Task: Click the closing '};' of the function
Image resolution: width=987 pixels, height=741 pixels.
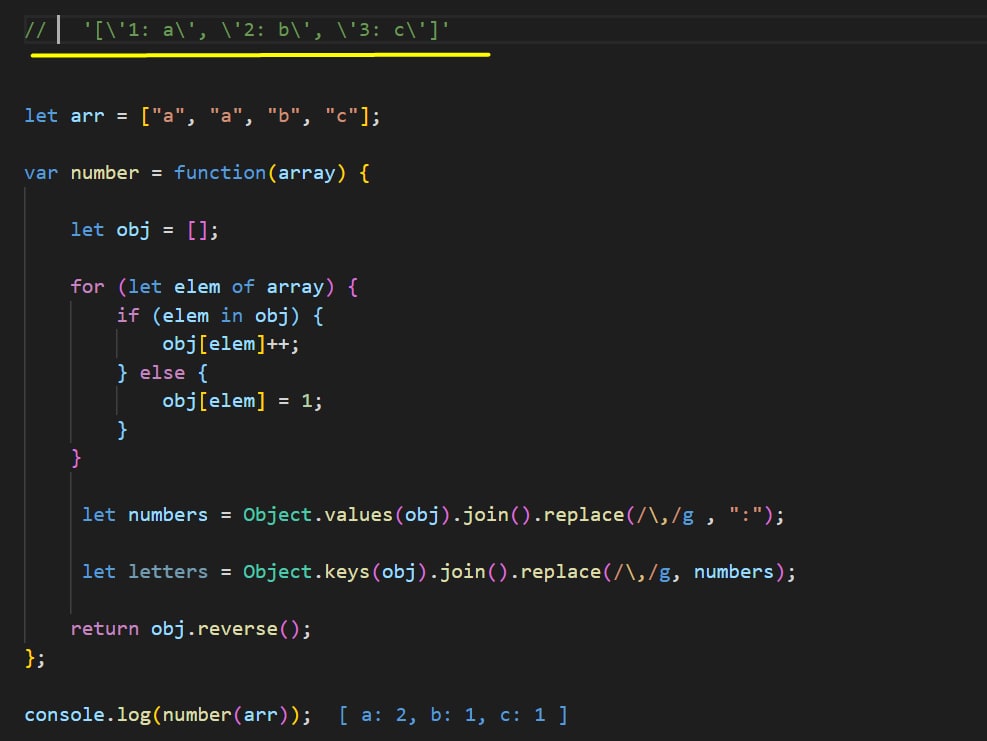Action: tap(35, 658)
